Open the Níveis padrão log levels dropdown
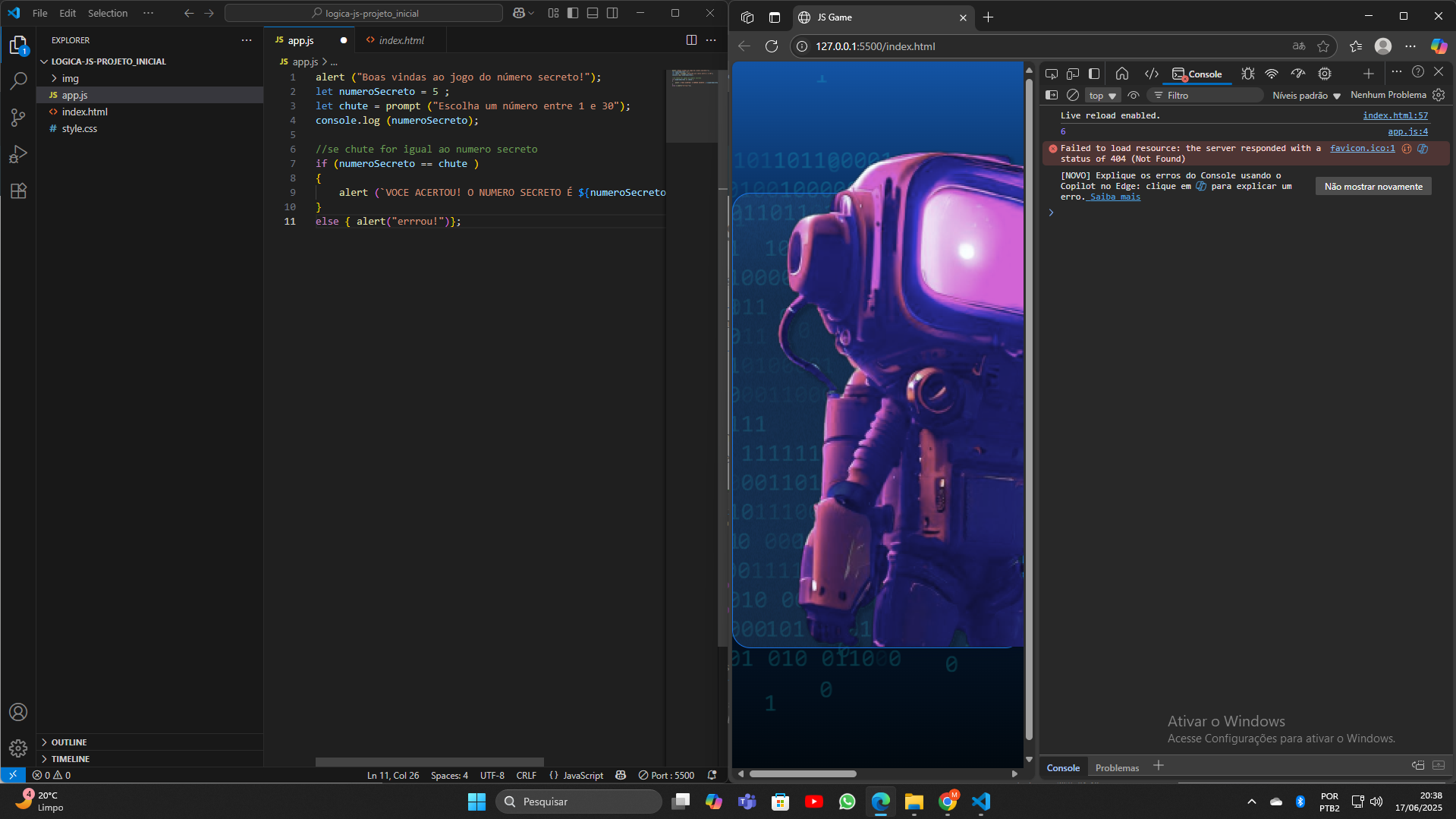The width and height of the screenshot is (1456, 819). click(x=1307, y=96)
